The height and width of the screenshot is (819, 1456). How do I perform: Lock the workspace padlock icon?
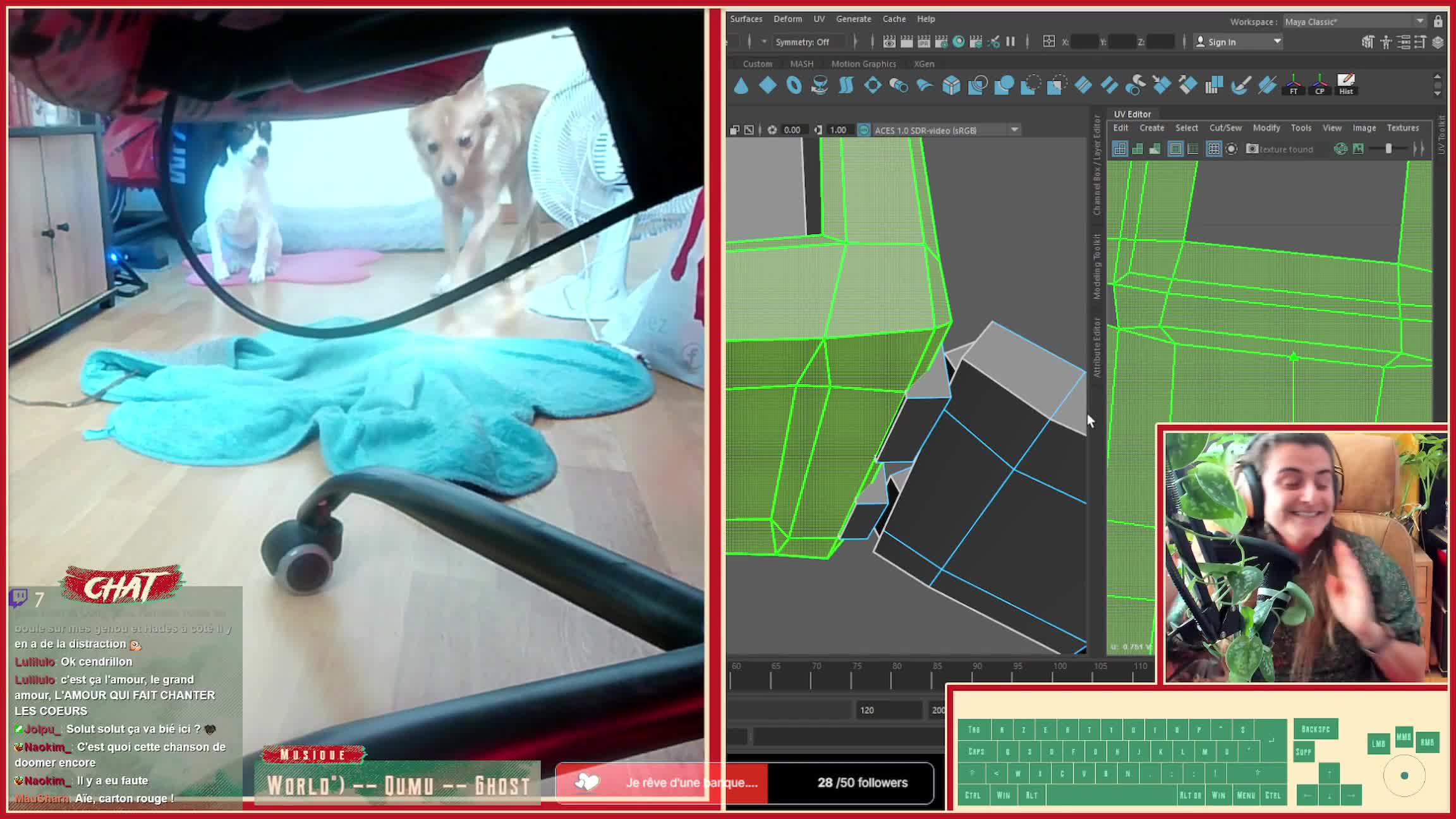point(1438,21)
